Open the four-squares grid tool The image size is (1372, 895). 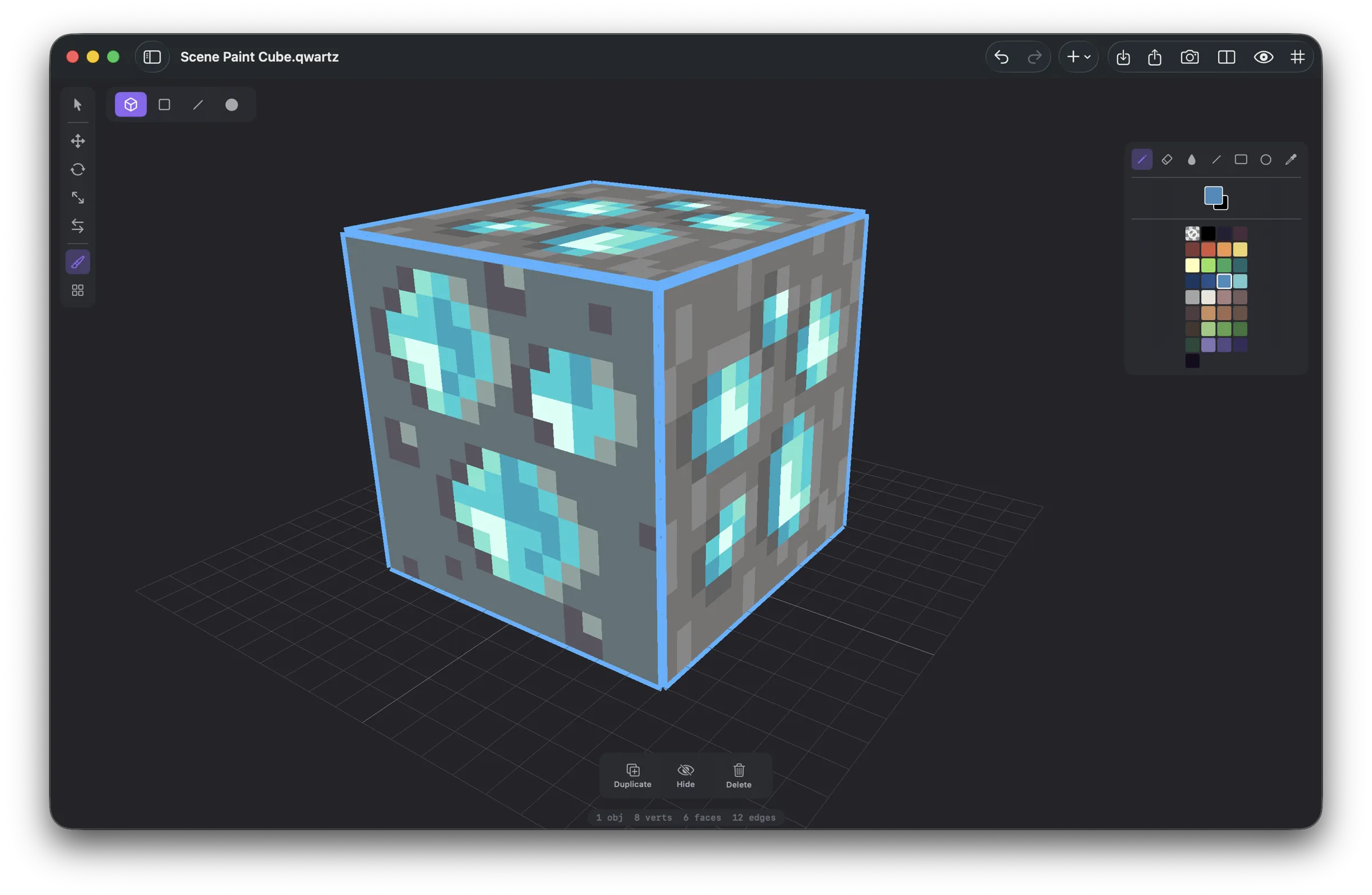pos(78,291)
